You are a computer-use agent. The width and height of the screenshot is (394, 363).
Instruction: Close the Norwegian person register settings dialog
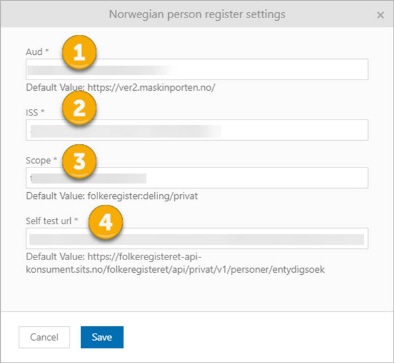pos(380,15)
